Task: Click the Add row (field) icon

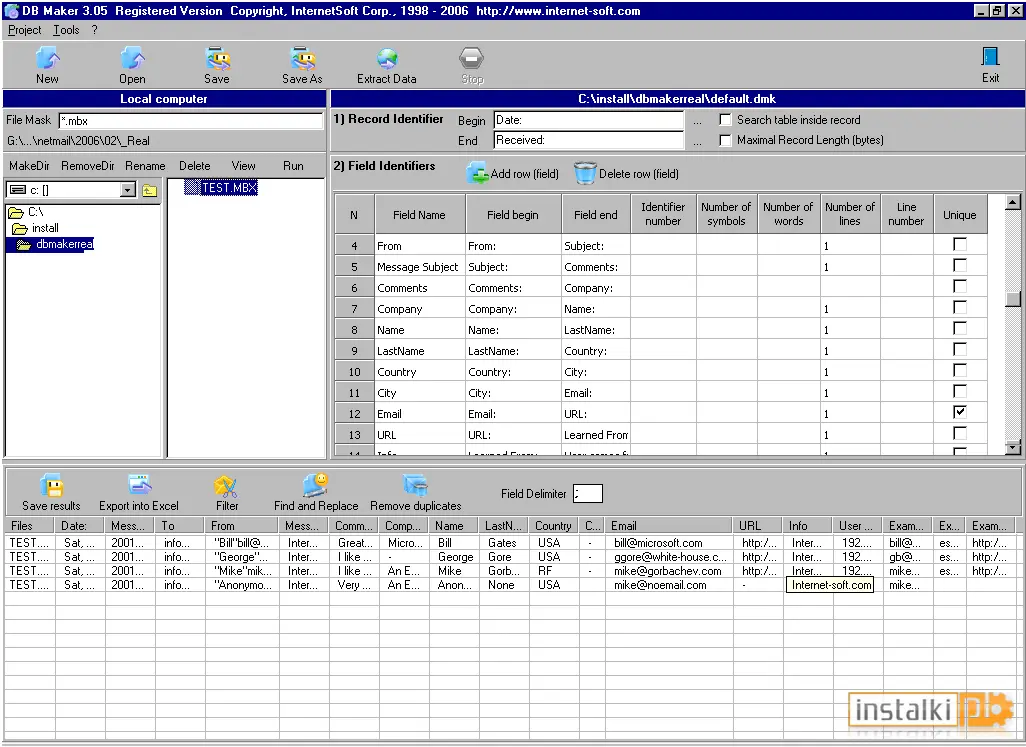Action: coord(477,173)
